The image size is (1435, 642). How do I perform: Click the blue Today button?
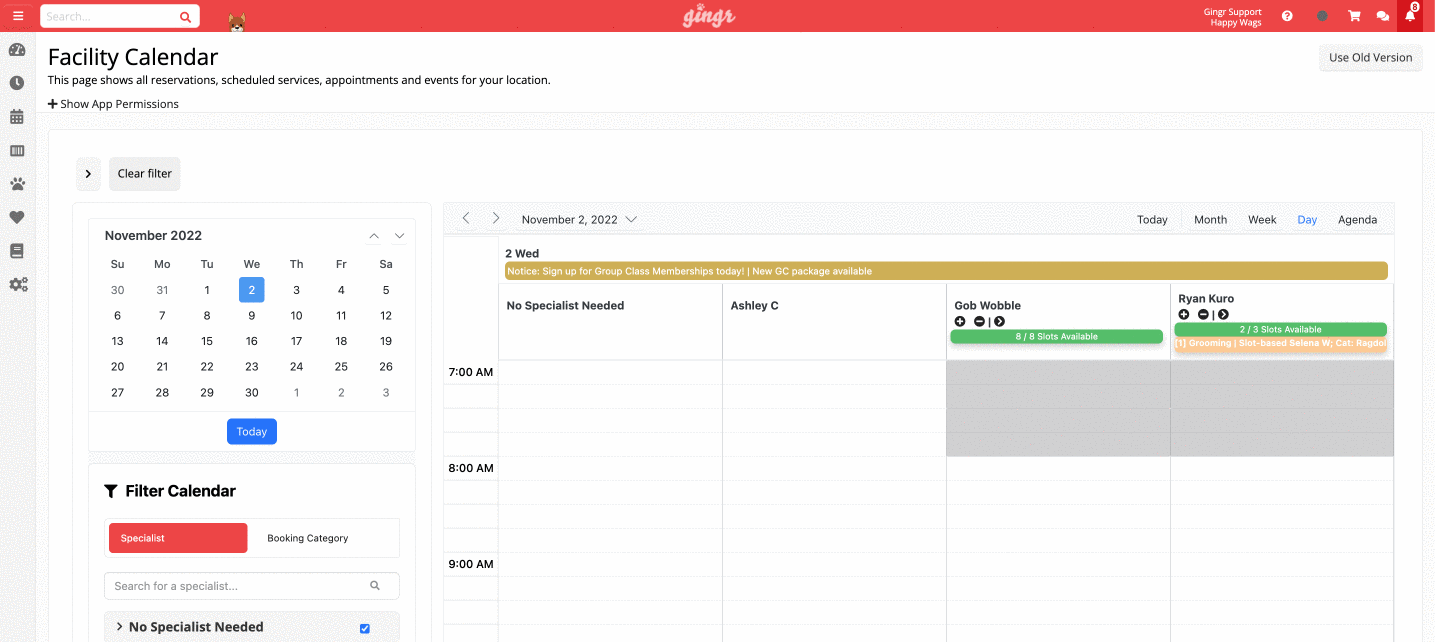252,431
